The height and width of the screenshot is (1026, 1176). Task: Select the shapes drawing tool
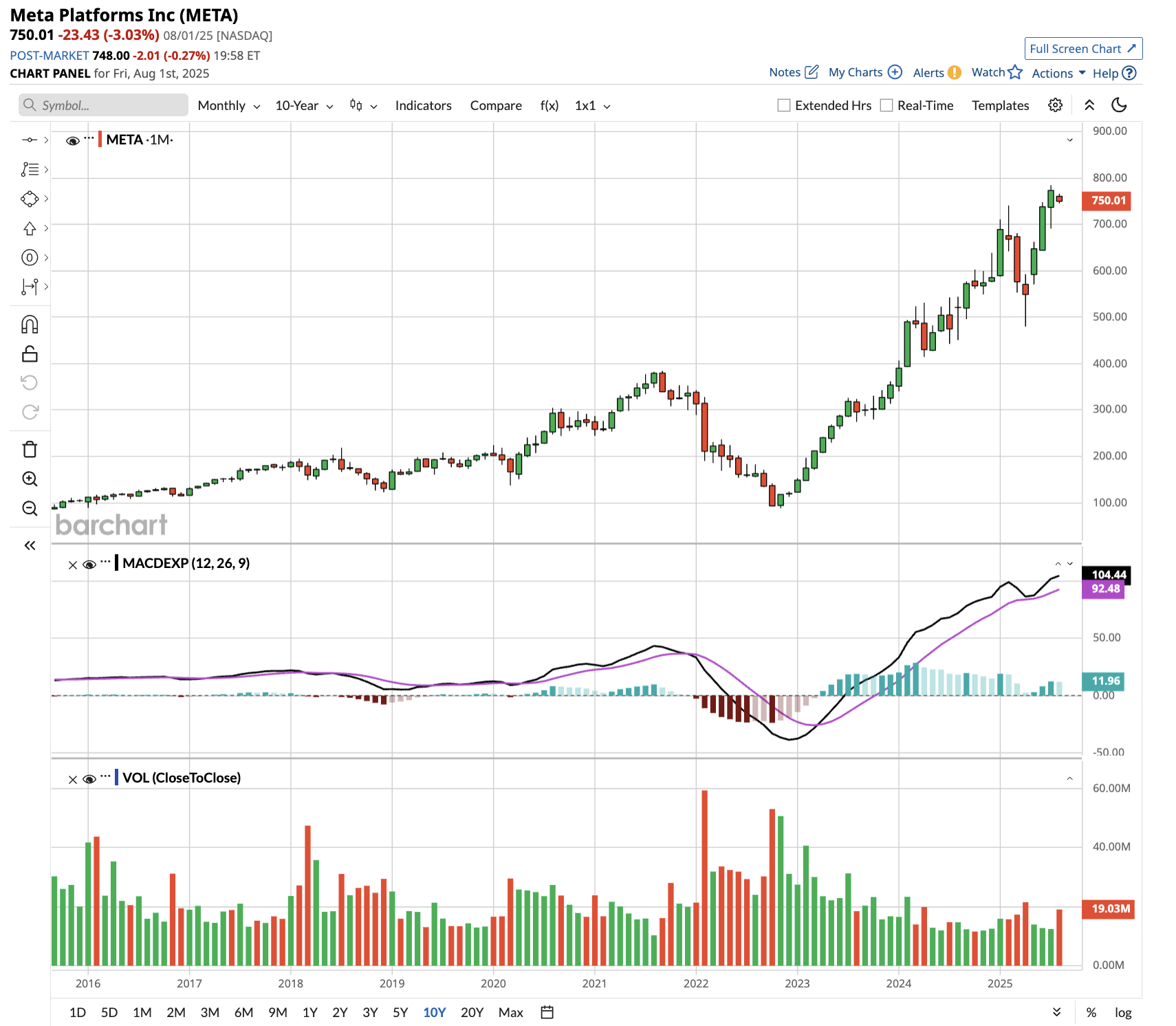tap(30, 199)
